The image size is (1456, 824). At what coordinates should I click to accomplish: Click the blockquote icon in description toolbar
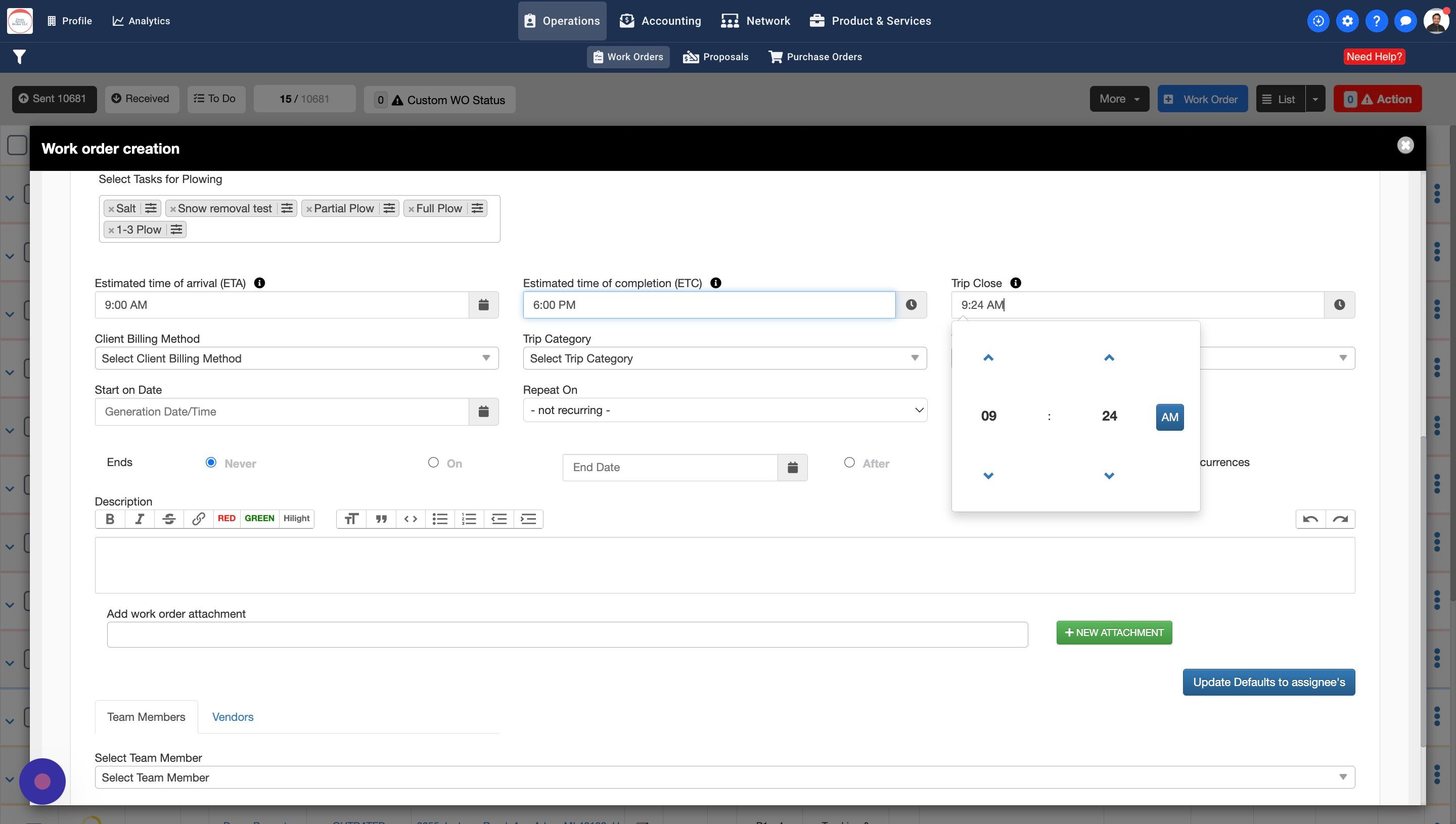click(x=381, y=519)
